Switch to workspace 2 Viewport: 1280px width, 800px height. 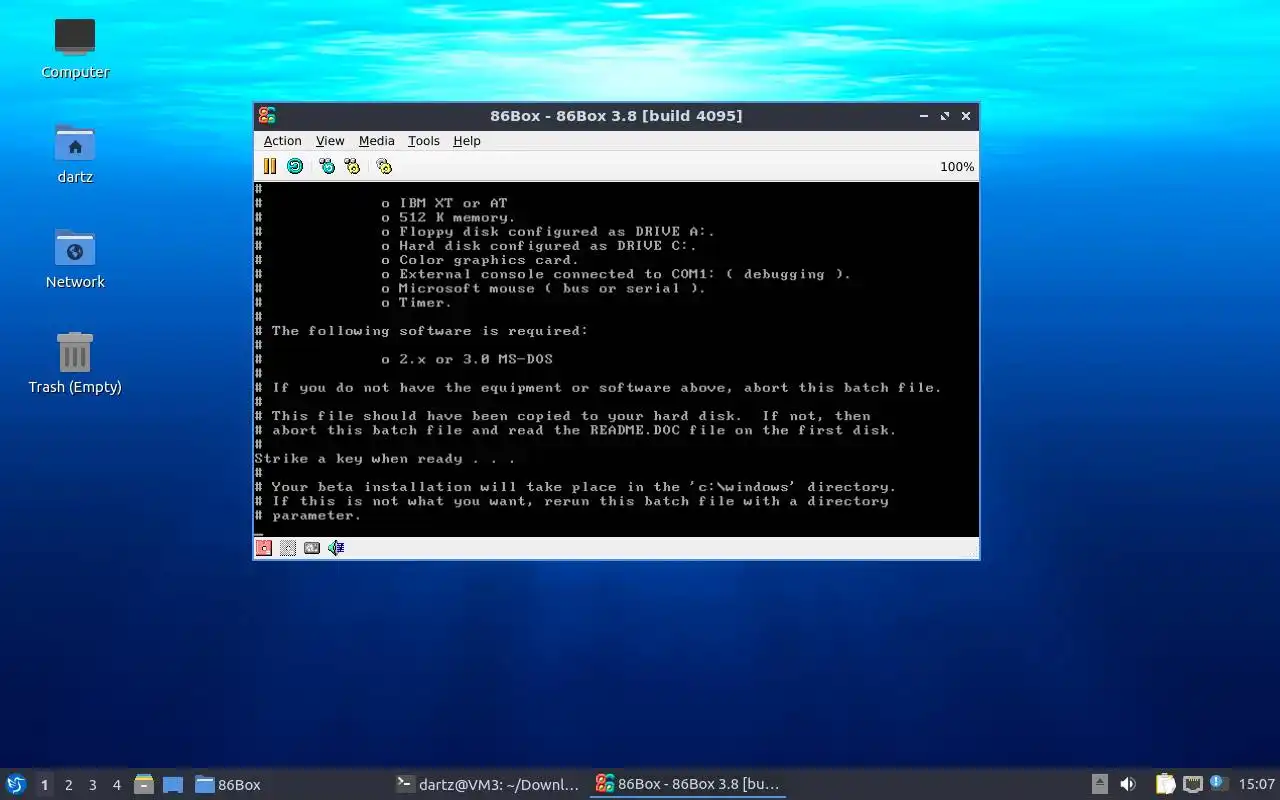(x=68, y=785)
